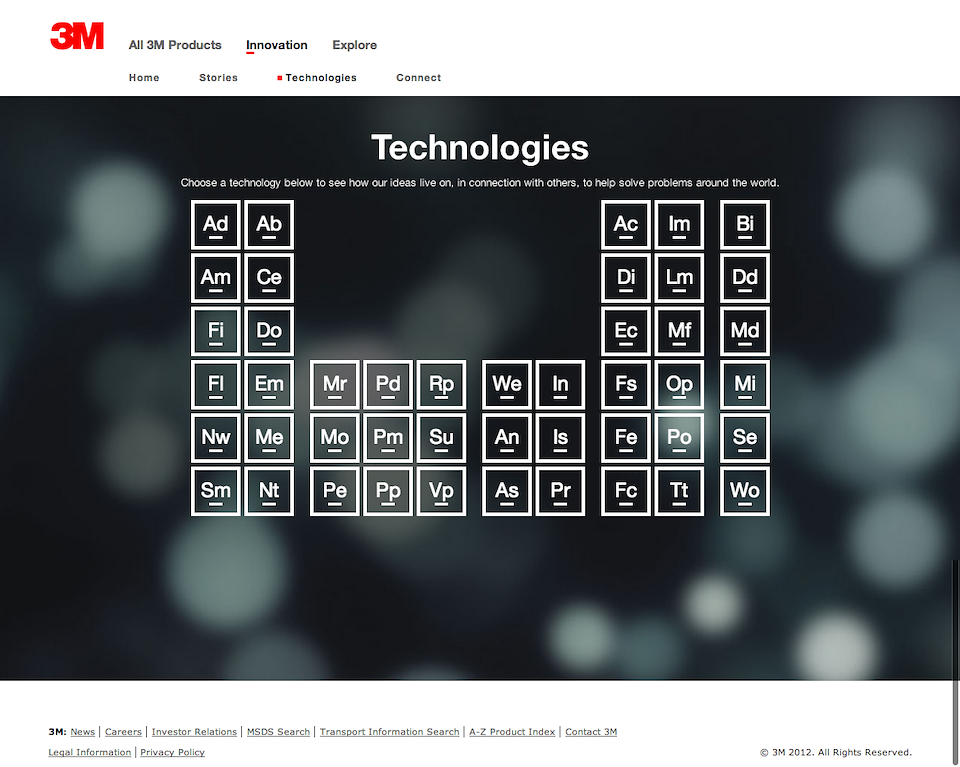This screenshot has width=960, height=767.
Task: Select the Pp technology tile
Action: coord(388,491)
